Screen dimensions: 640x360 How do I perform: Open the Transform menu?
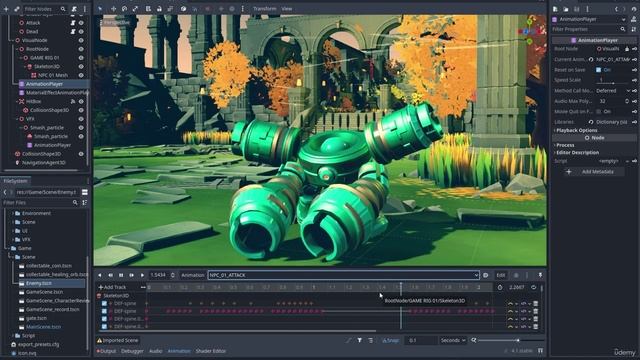coord(264,9)
